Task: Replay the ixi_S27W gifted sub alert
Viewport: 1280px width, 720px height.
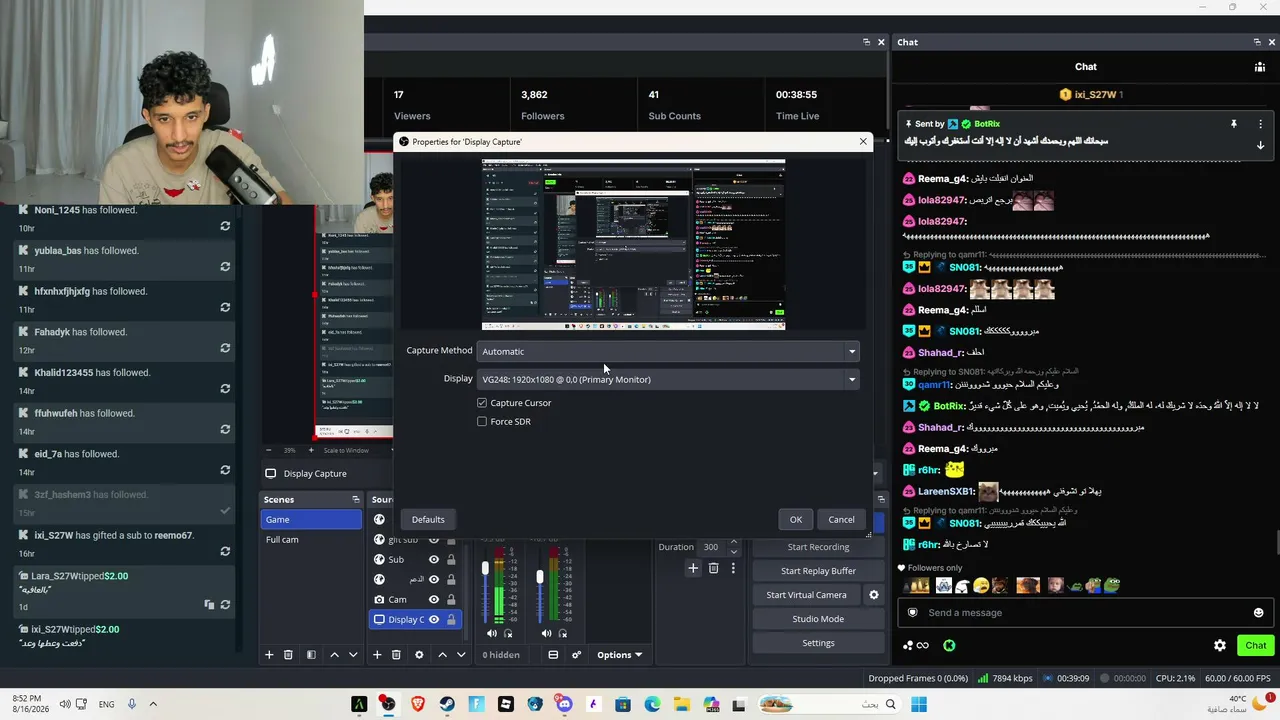Action: [225, 551]
